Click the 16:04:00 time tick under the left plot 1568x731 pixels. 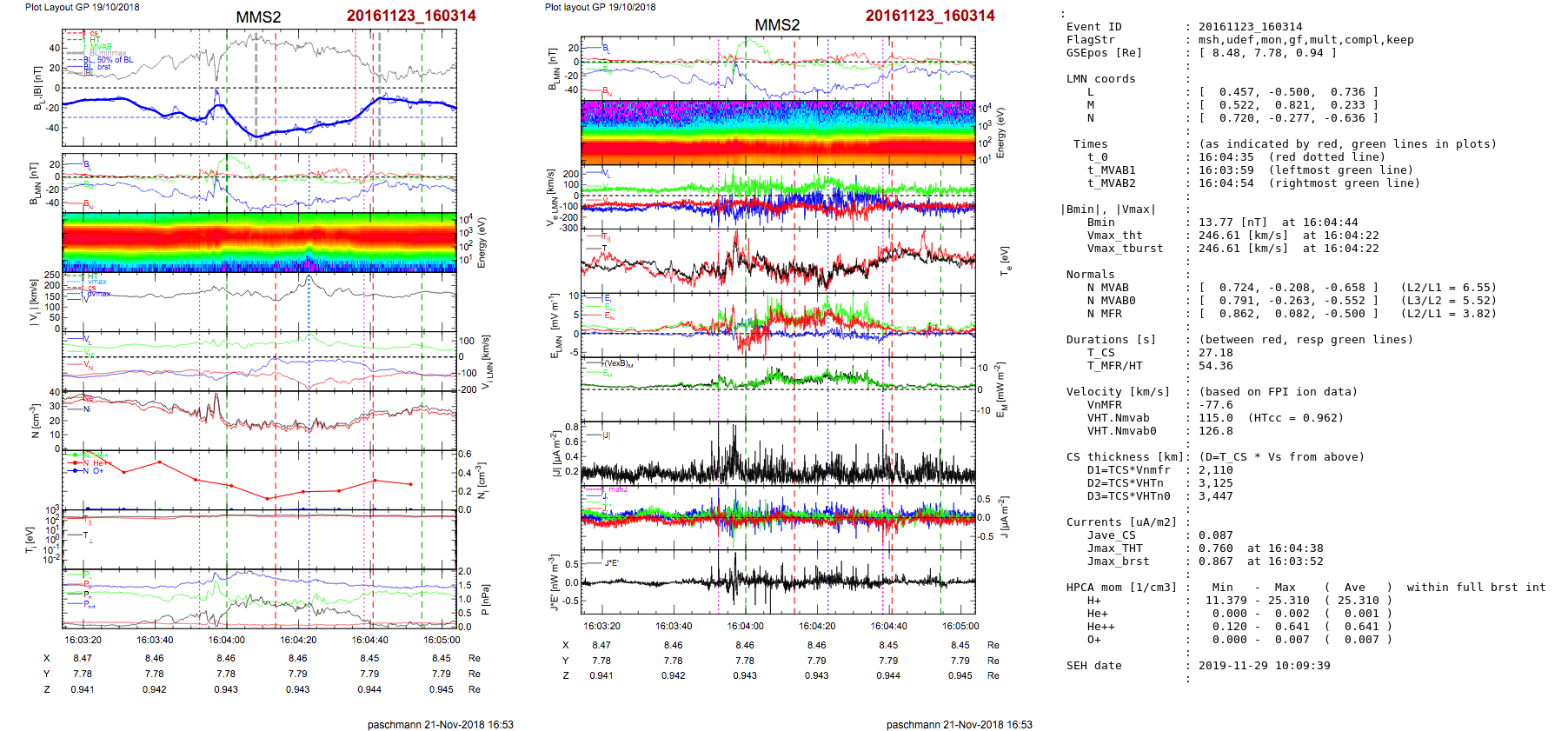tap(226, 640)
